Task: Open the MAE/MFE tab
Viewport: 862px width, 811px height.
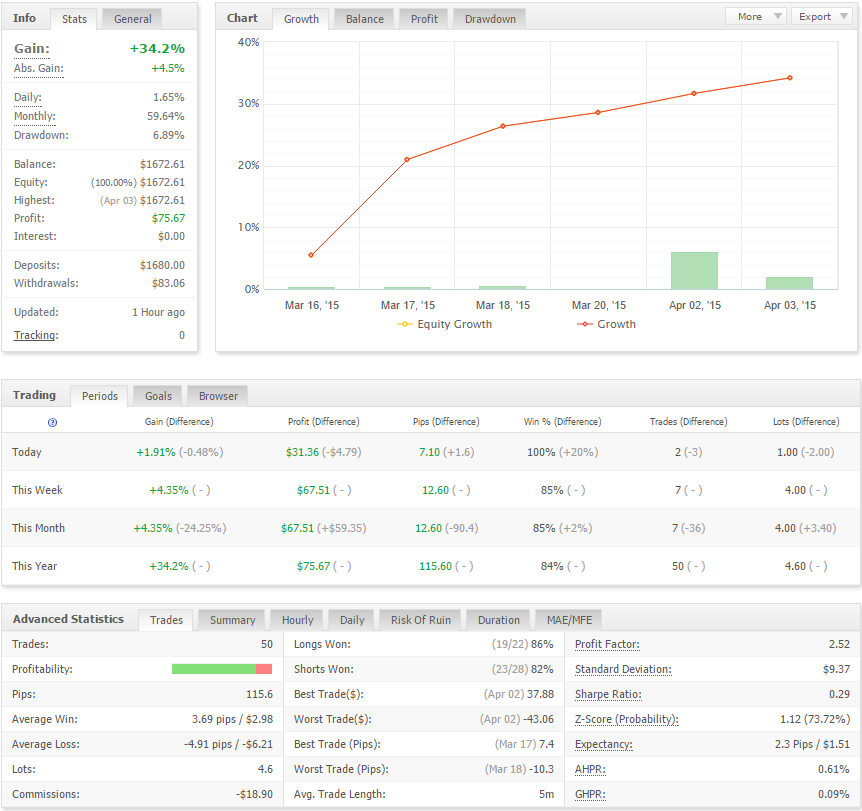Action: [x=569, y=620]
